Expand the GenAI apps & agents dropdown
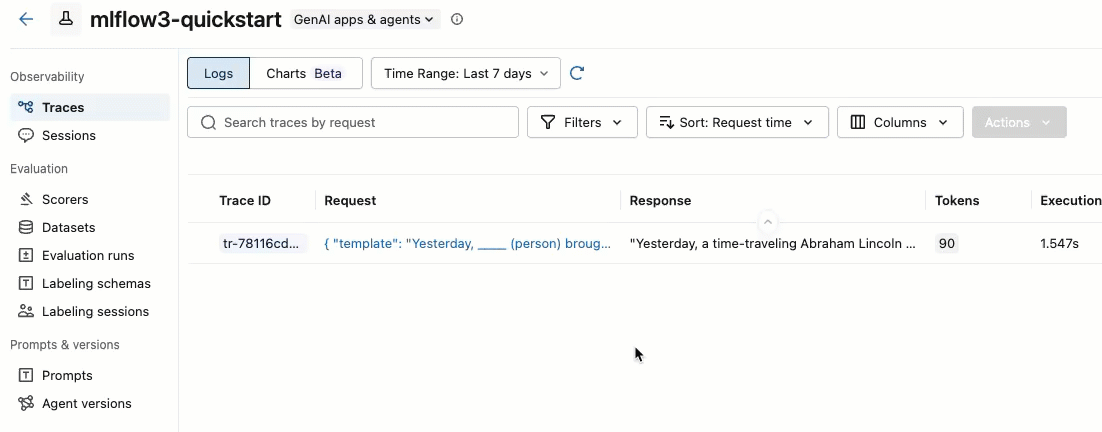Viewport: 1102px width, 432px height. click(364, 19)
